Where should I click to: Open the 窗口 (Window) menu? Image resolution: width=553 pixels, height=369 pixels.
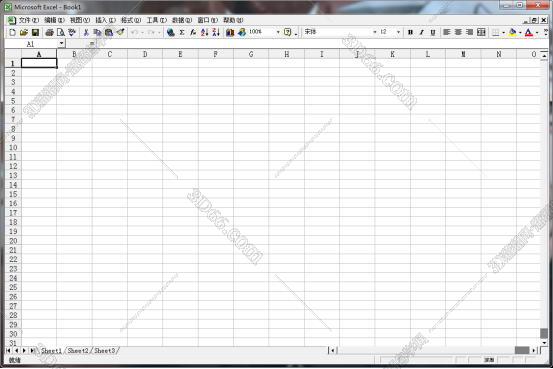(208, 20)
